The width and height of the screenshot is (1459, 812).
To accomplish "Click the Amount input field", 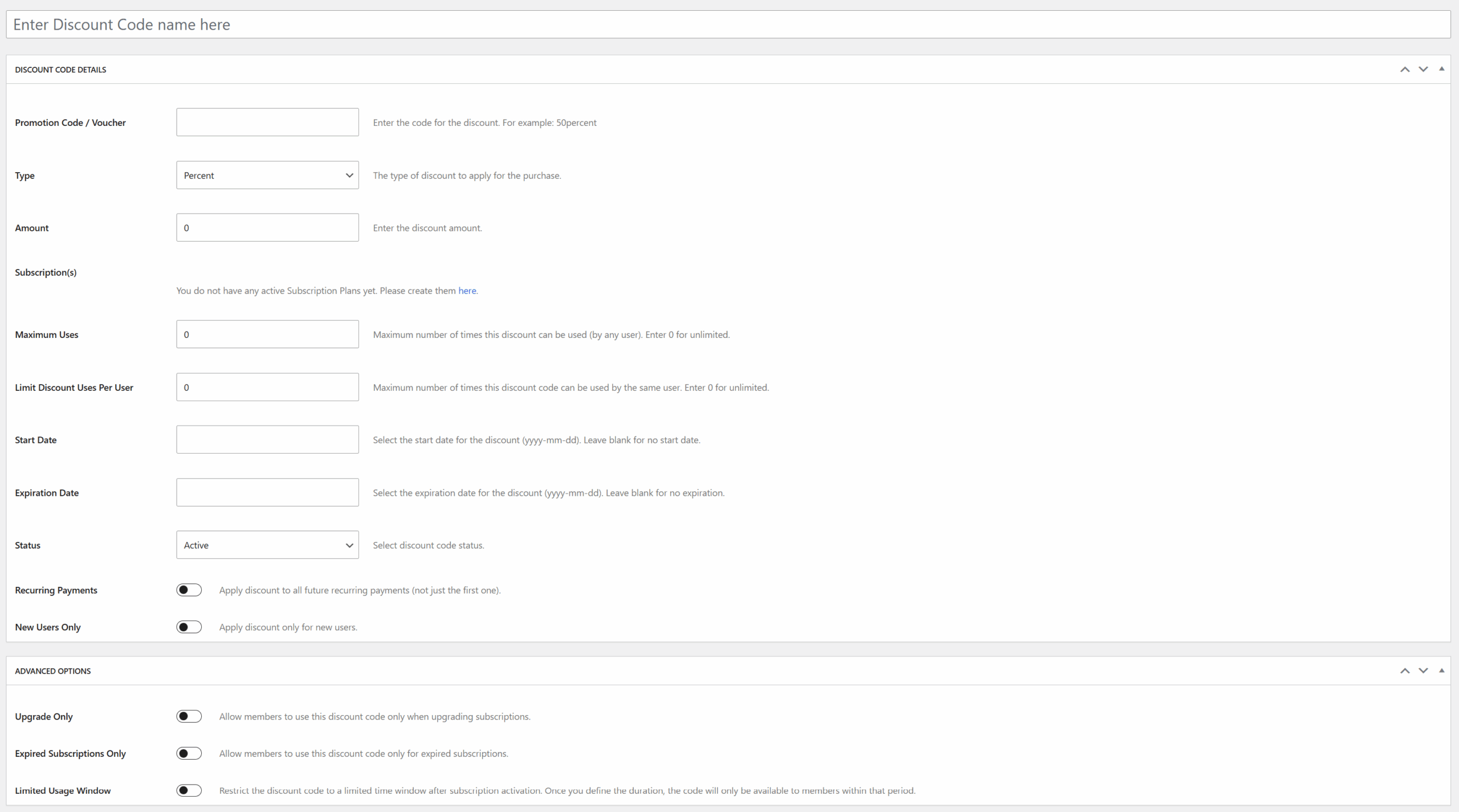I will click(x=267, y=227).
